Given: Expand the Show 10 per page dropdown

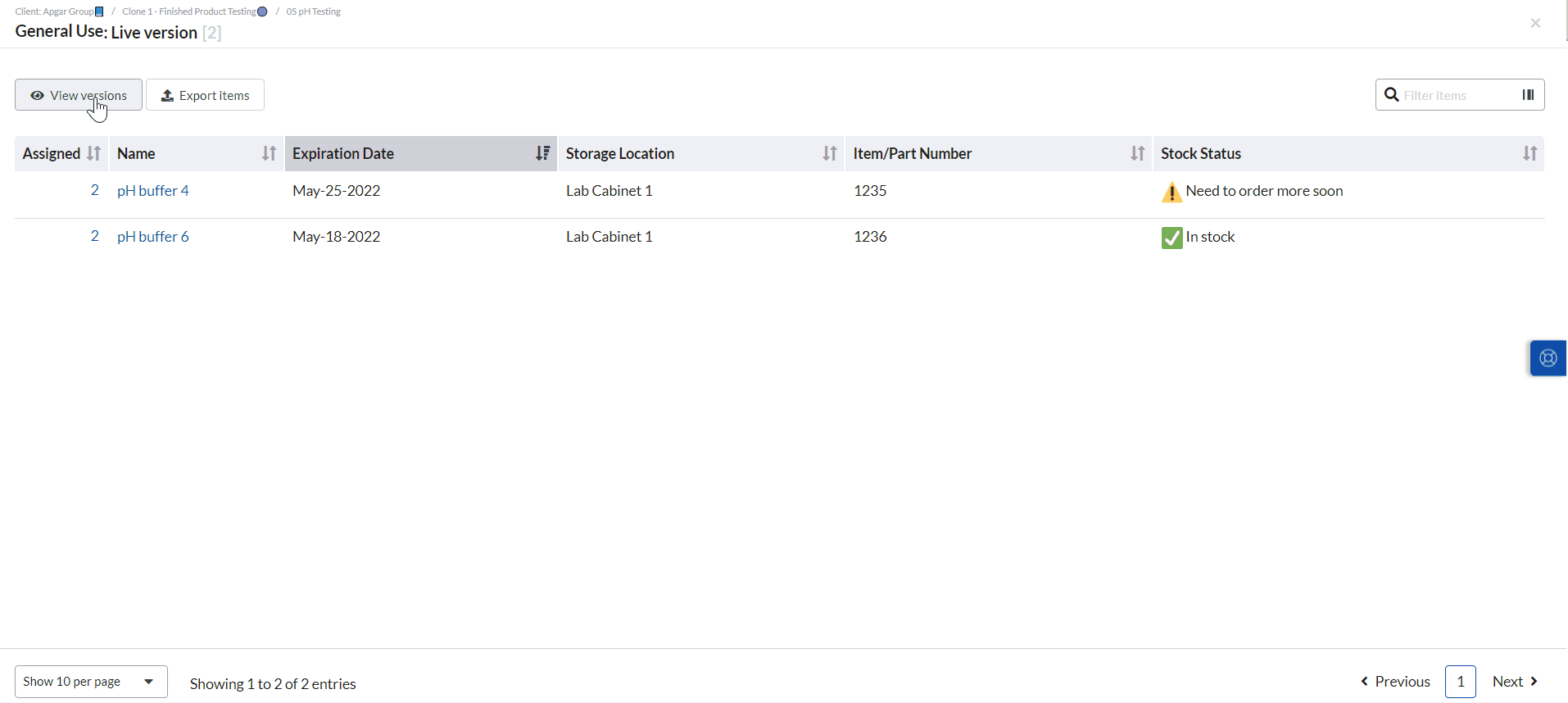Looking at the screenshot, I should coord(91,682).
